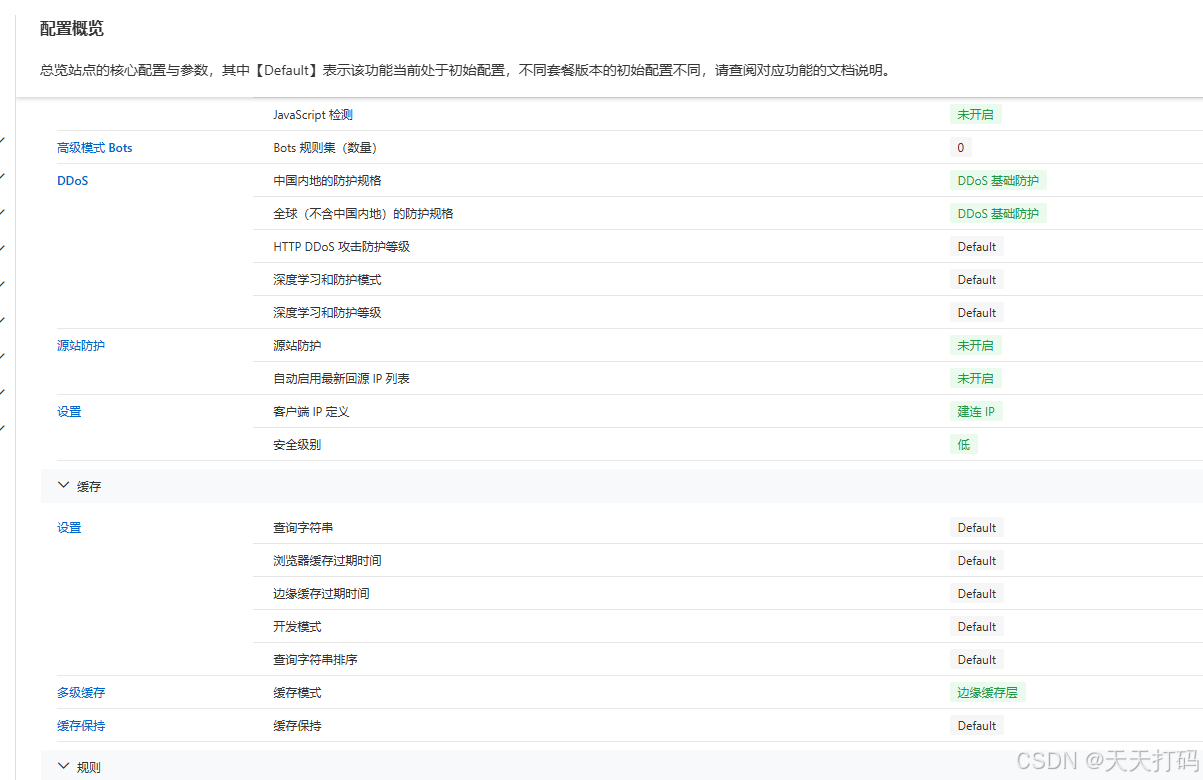Click Default badge for 深度学习和防护模式
This screenshot has width=1203, height=780.
(x=977, y=280)
